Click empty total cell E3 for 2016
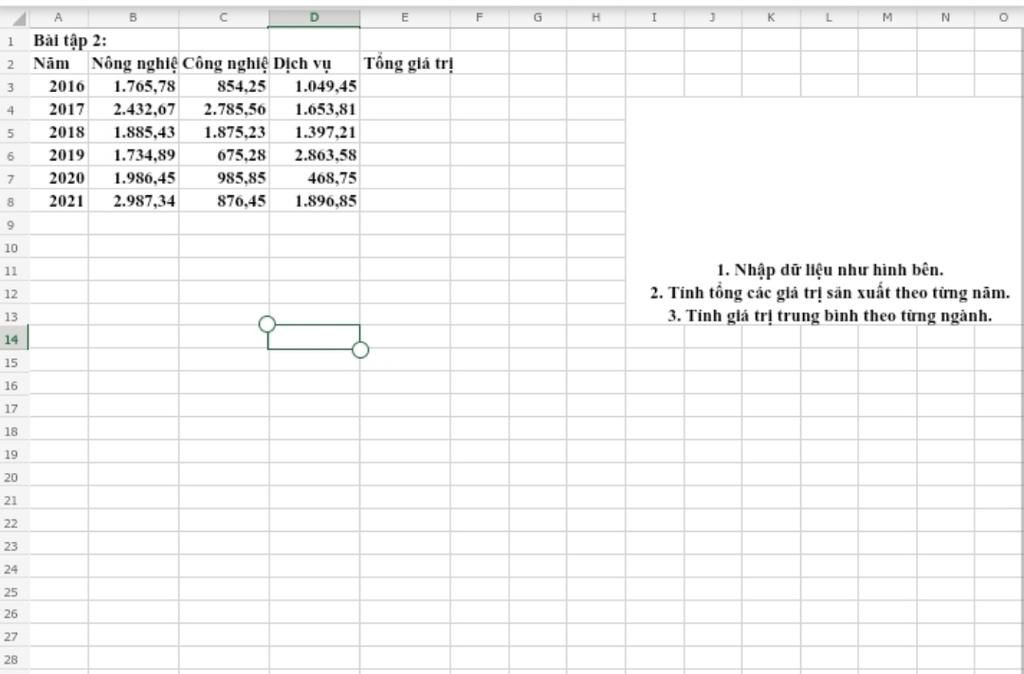1024x674 pixels. pyautogui.click(x=404, y=86)
